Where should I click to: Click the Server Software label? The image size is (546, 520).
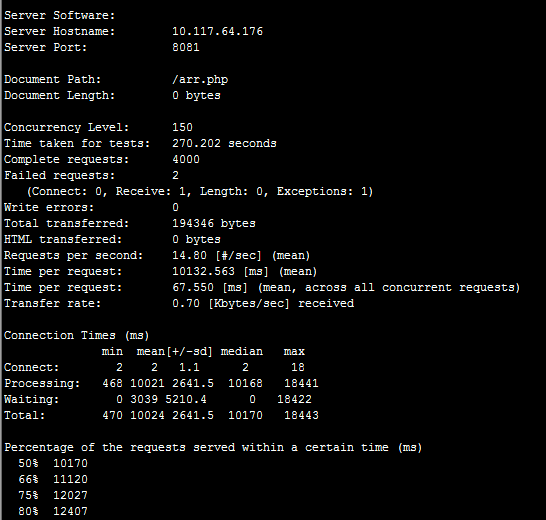[x=60, y=15]
